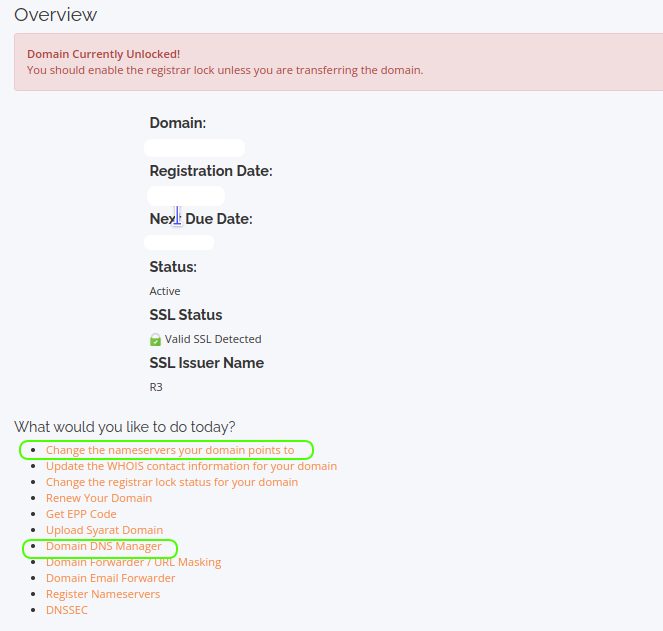Viewport: 663px width, 631px height.
Task: Click the Domain Currently Unlocked alert banner
Action: [x=336, y=62]
